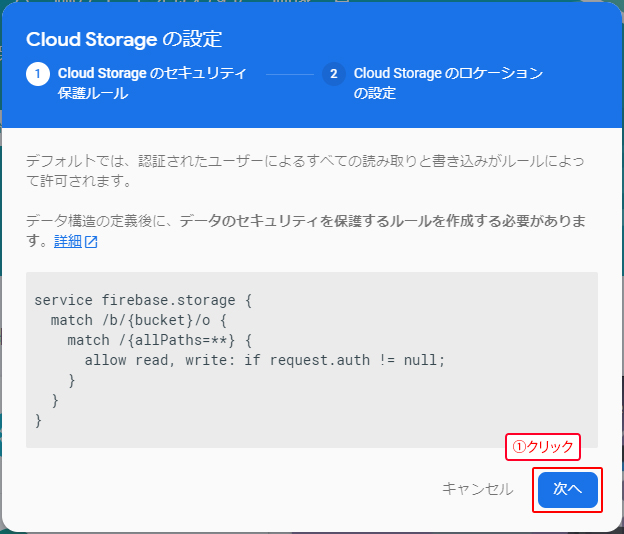This screenshot has width=624, height=534.
Task: Click the step 1 number circle
Action: [x=38, y=74]
